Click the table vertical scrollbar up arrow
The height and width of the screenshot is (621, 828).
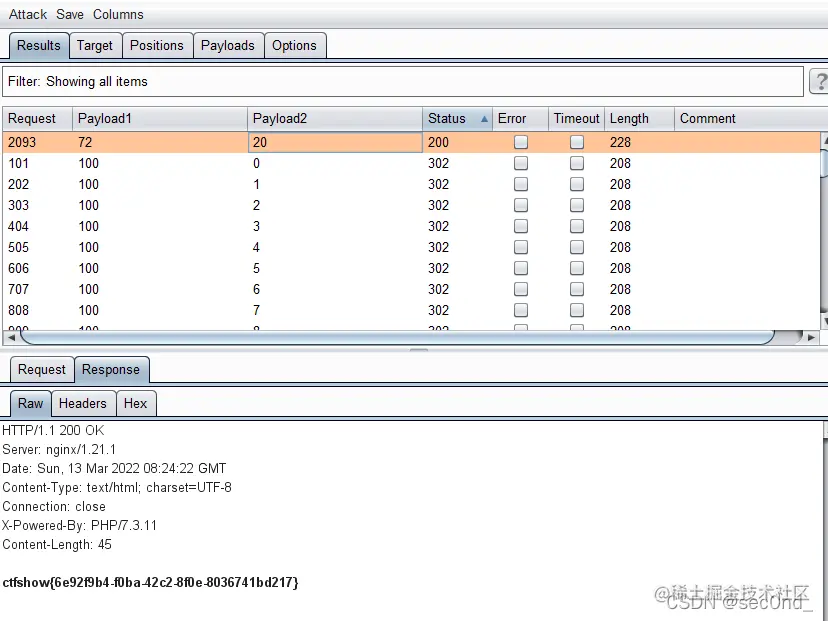tap(824, 141)
